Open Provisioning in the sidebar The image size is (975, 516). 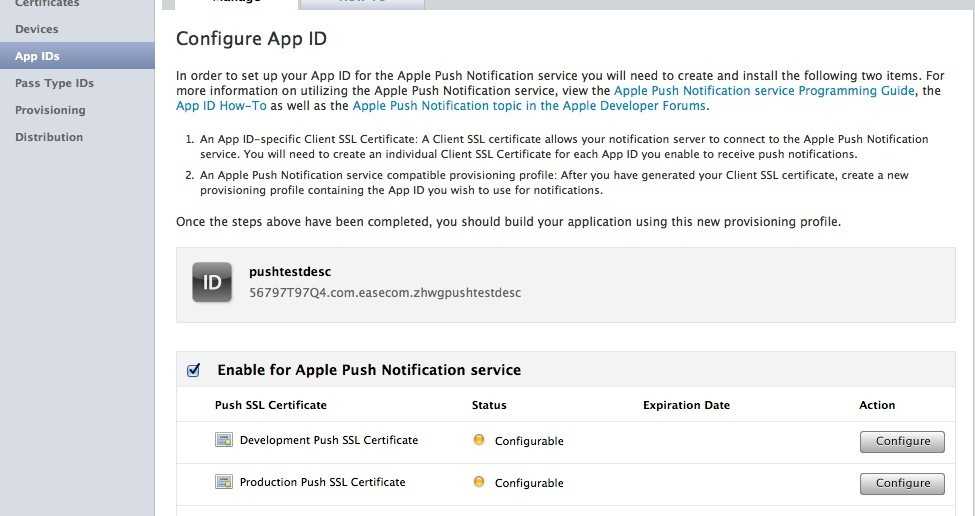coord(50,110)
